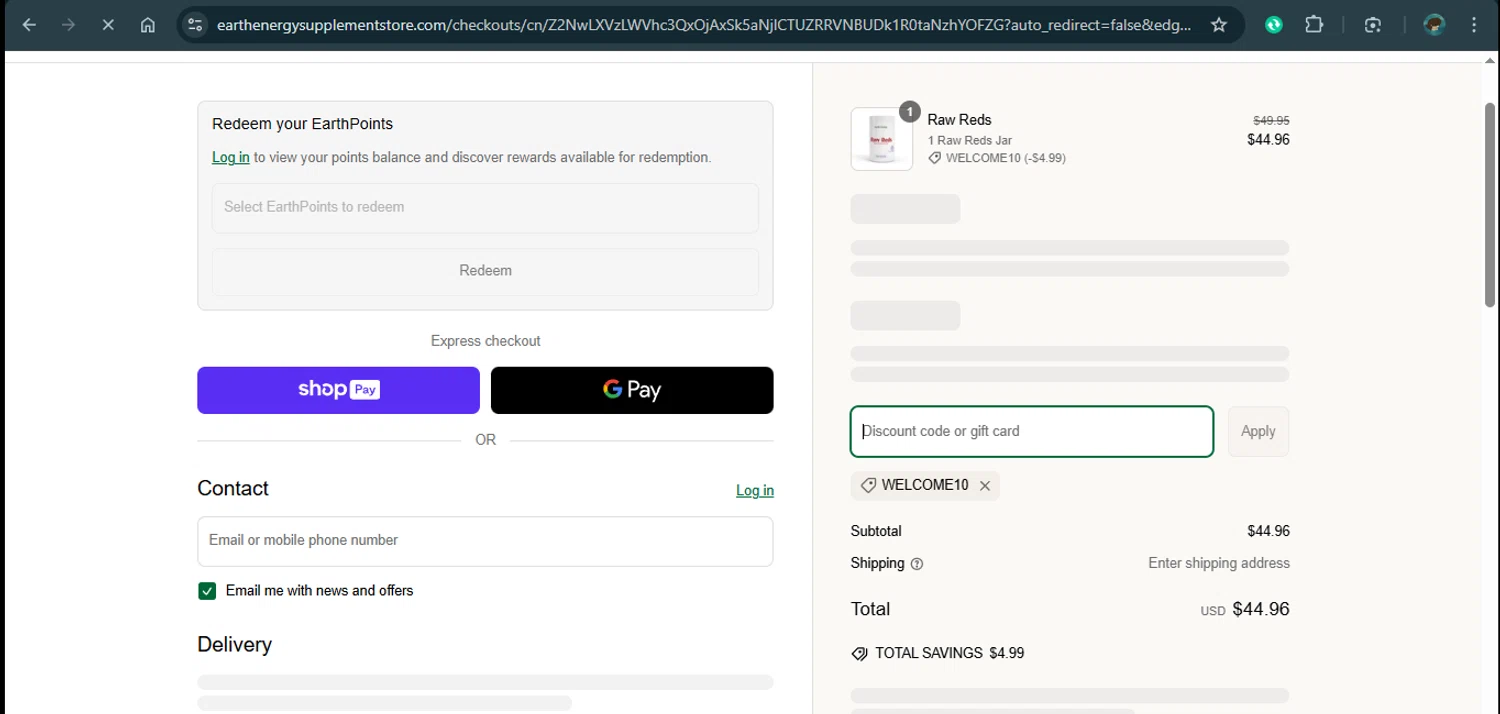Pay with Shop Pay

(x=338, y=390)
